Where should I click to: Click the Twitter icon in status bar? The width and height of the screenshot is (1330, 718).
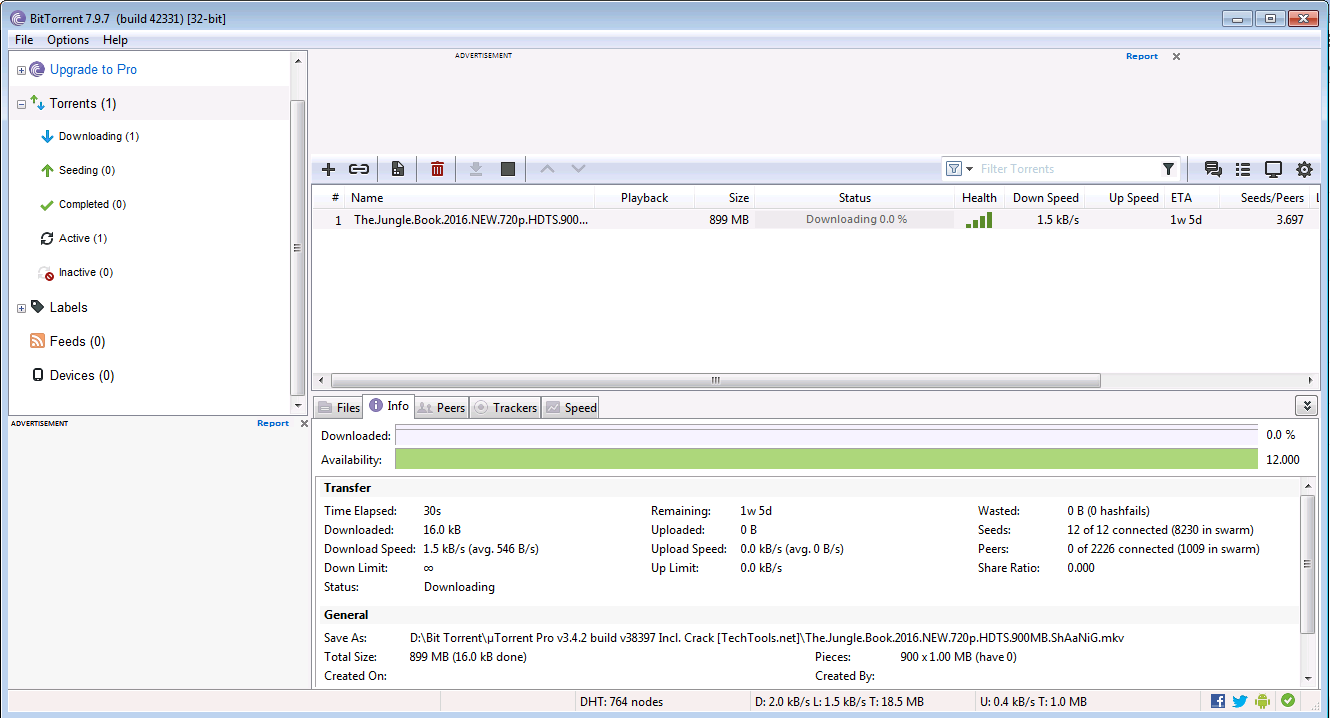click(x=1240, y=701)
